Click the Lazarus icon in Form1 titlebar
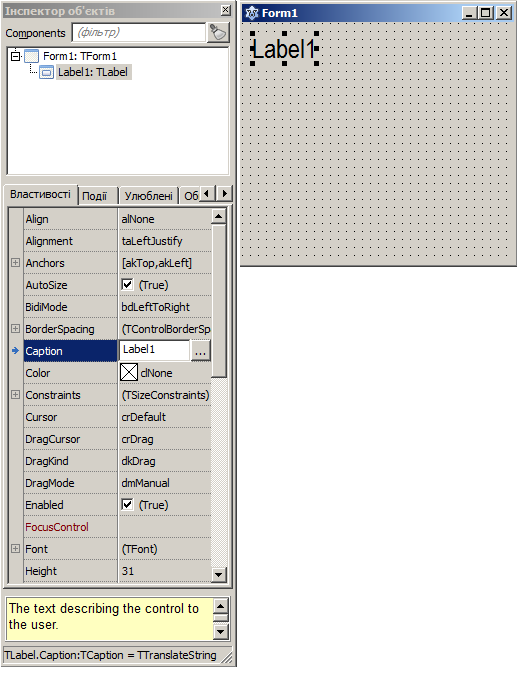The width and height of the screenshot is (517, 673). click(x=252, y=13)
